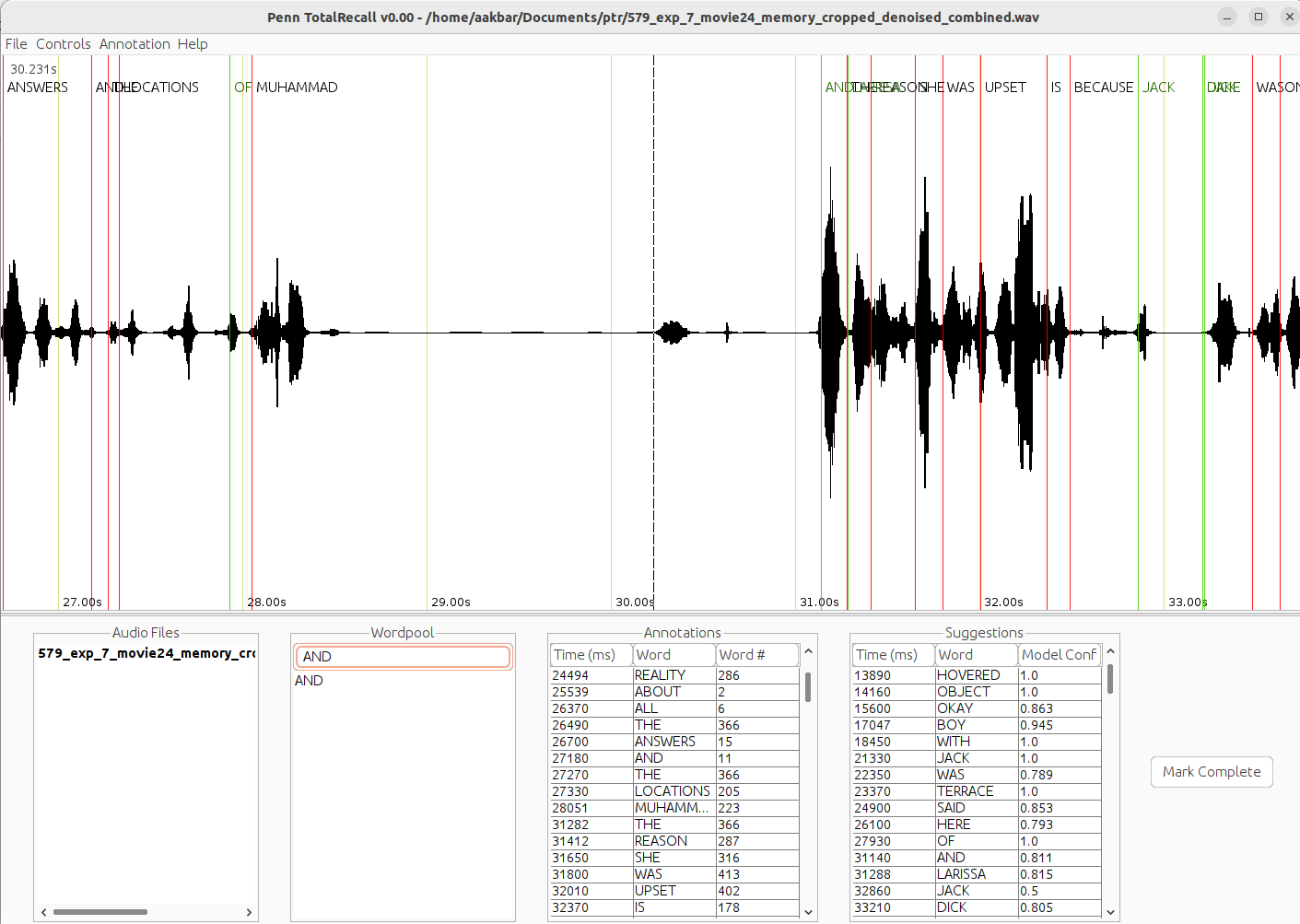Open the Controls menu
The image size is (1300, 924).
(x=64, y=44)
